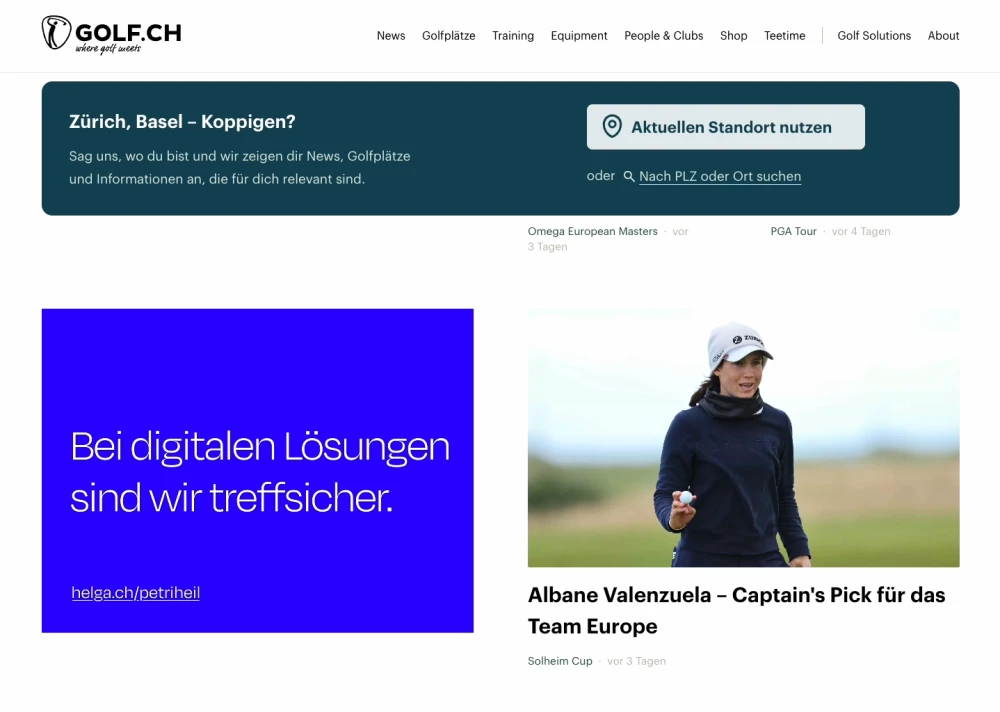The width and height of the screenshot is (1000, 712).
Task: Open the About page
Action: coord(943,36)
